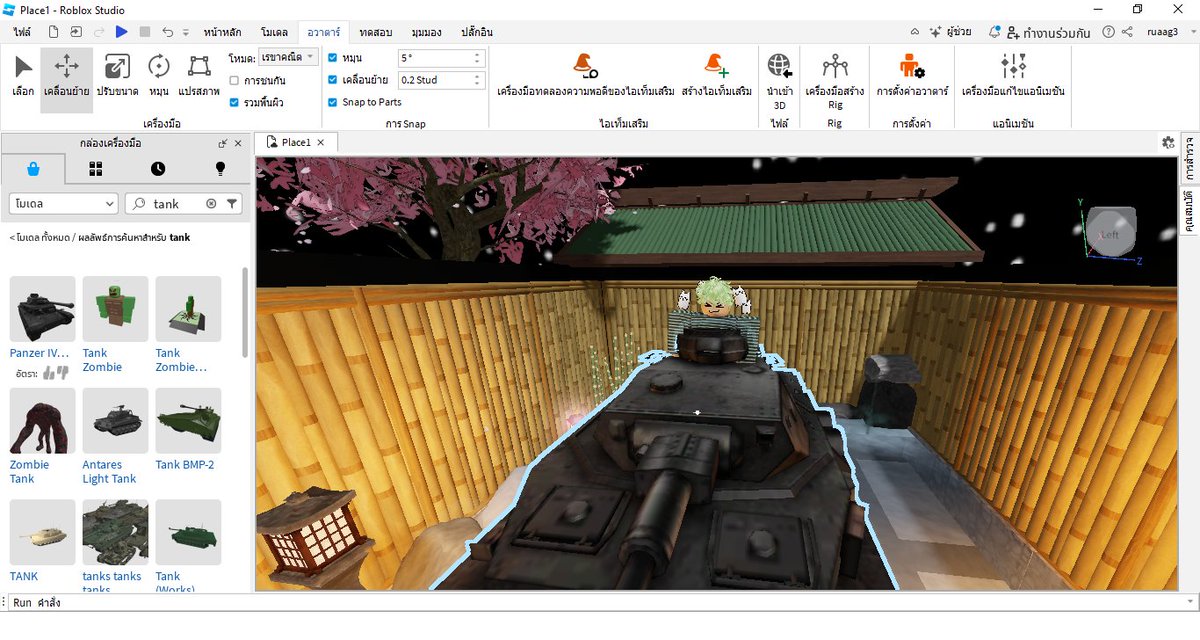Toggle Join Surfaces (รวมพื้นผิว) checkbox

click(x=234, y=102)
